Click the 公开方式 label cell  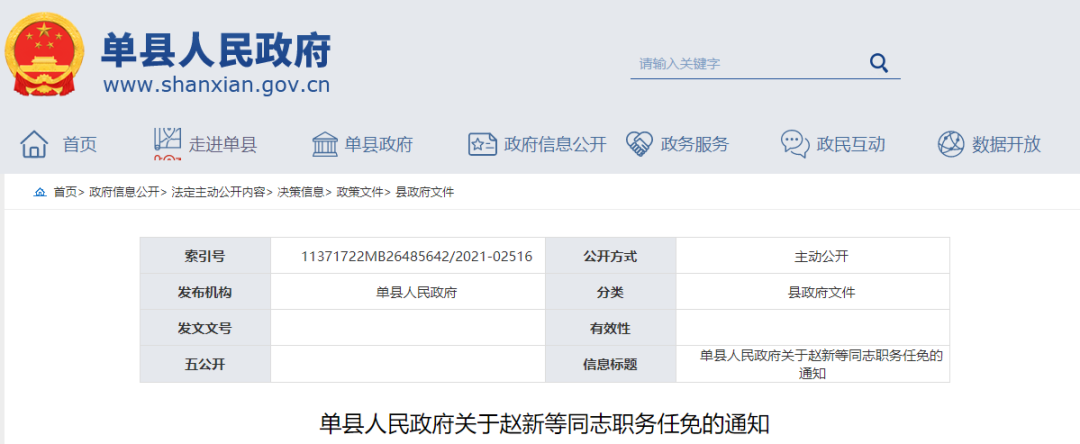pyautogui.click(x=610, y=256)
